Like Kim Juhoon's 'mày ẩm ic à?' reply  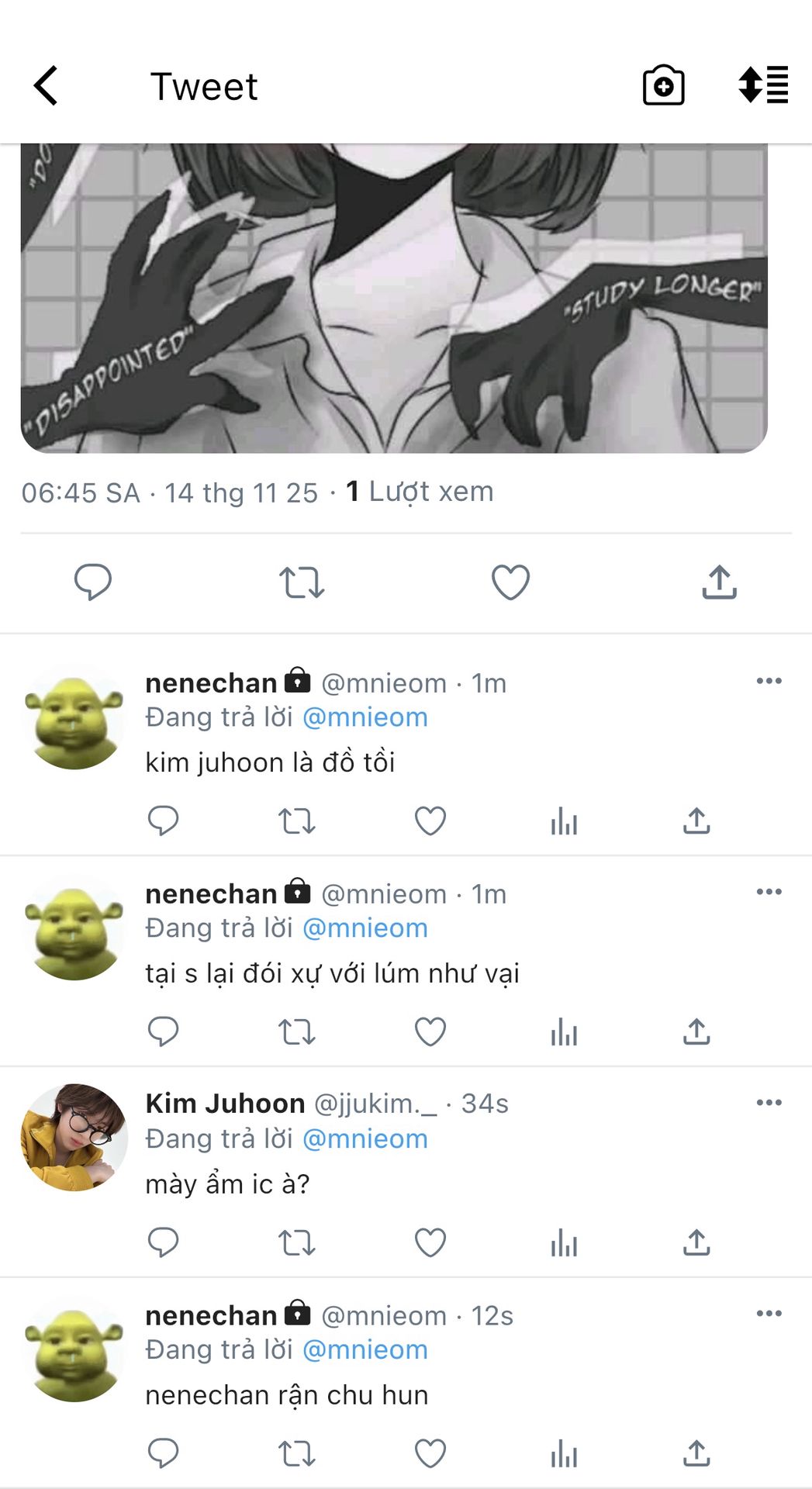tap(430, 1242)
